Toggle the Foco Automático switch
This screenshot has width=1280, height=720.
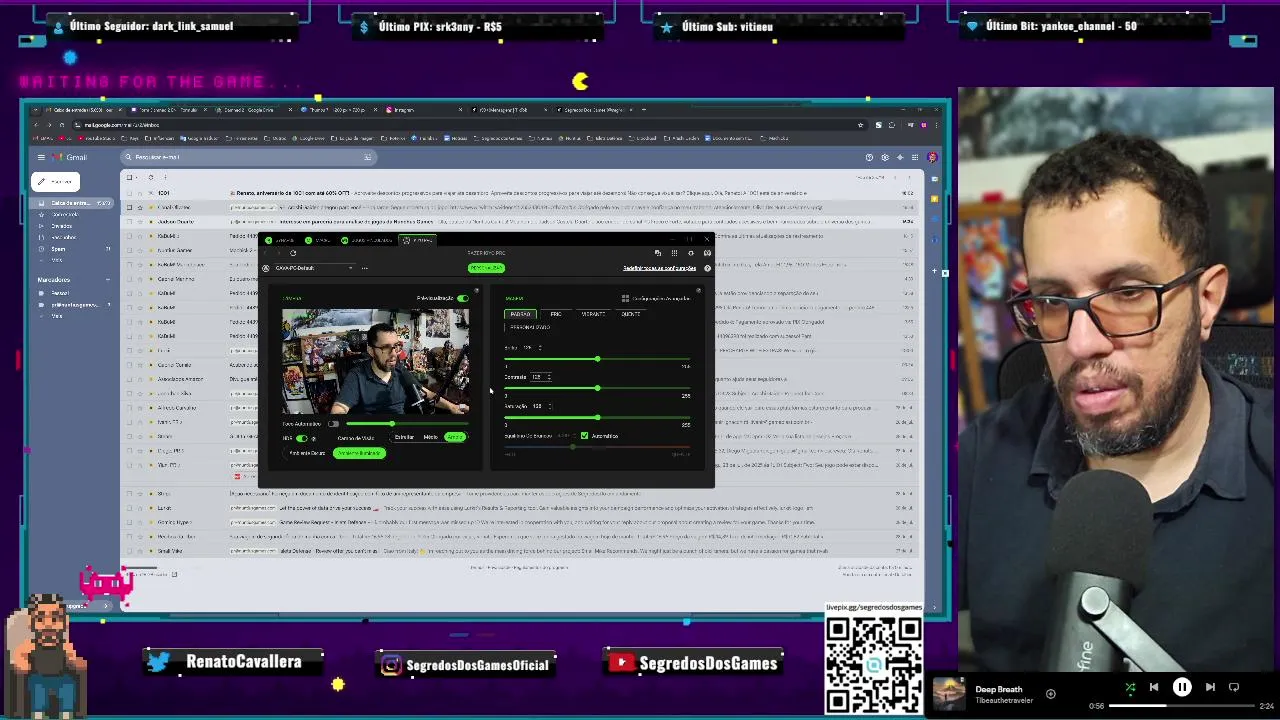tap(334, 424)
